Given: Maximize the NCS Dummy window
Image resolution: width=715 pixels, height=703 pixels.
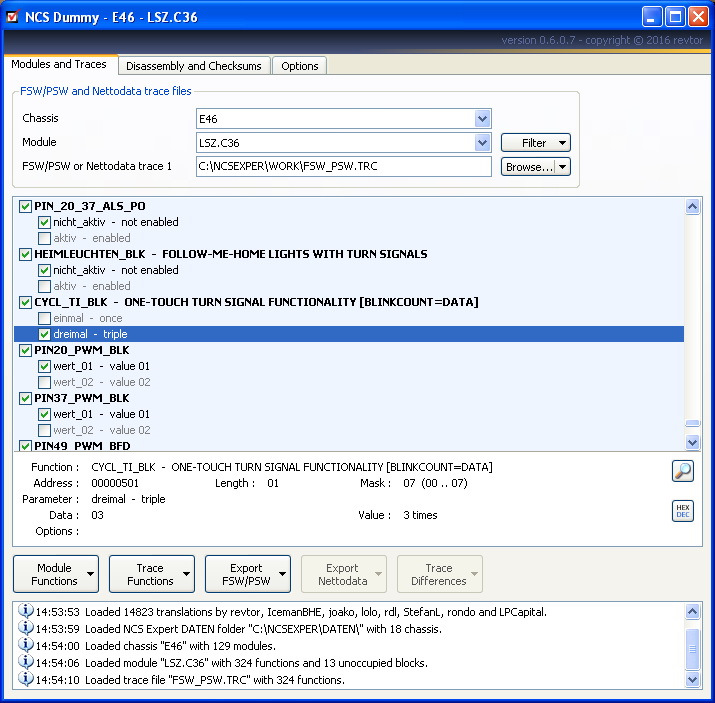Looking at the screenshot, I should coord(675,17).
